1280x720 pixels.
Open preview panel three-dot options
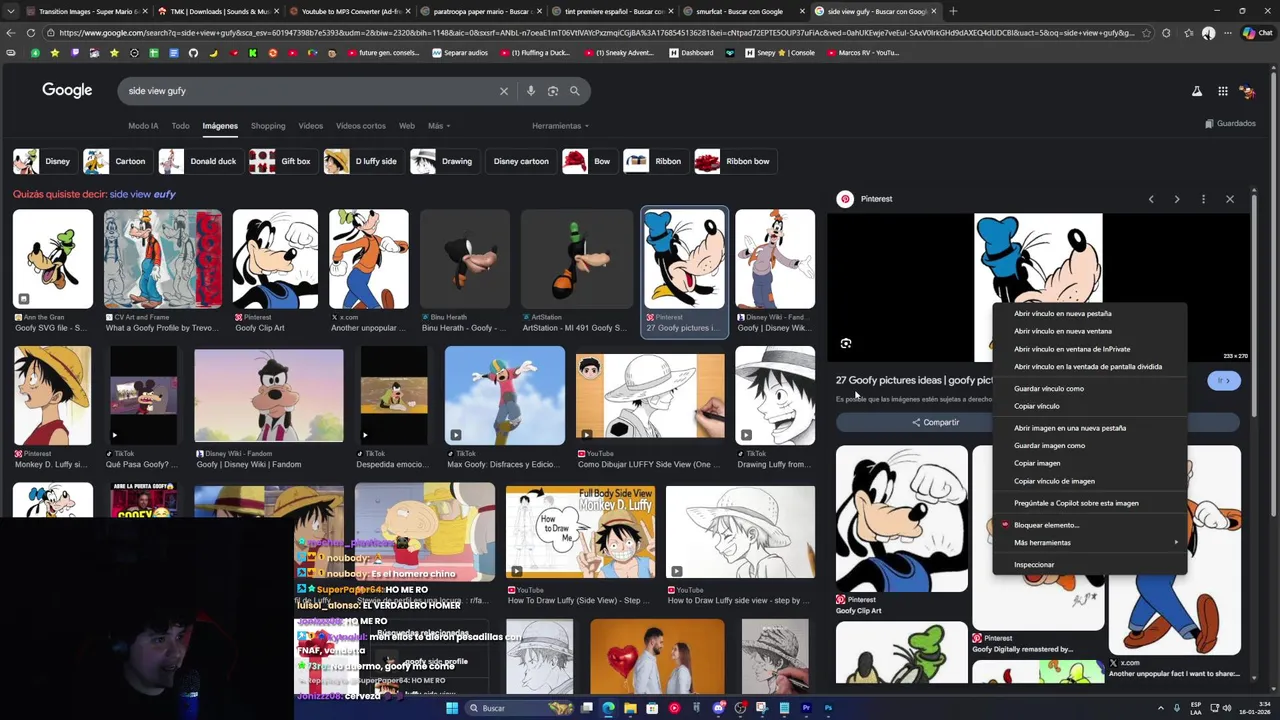click(1203, 199)
